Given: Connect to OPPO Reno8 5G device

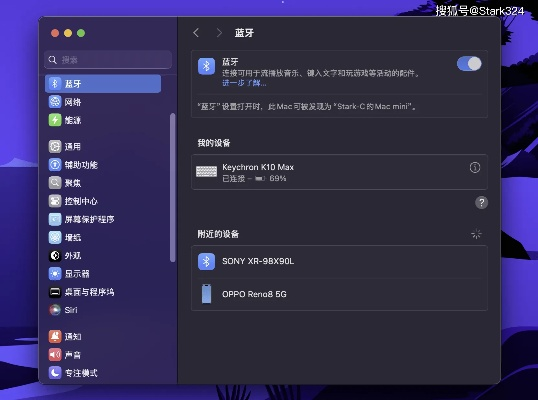Looking at the screenshot, I should coord(339,294).
